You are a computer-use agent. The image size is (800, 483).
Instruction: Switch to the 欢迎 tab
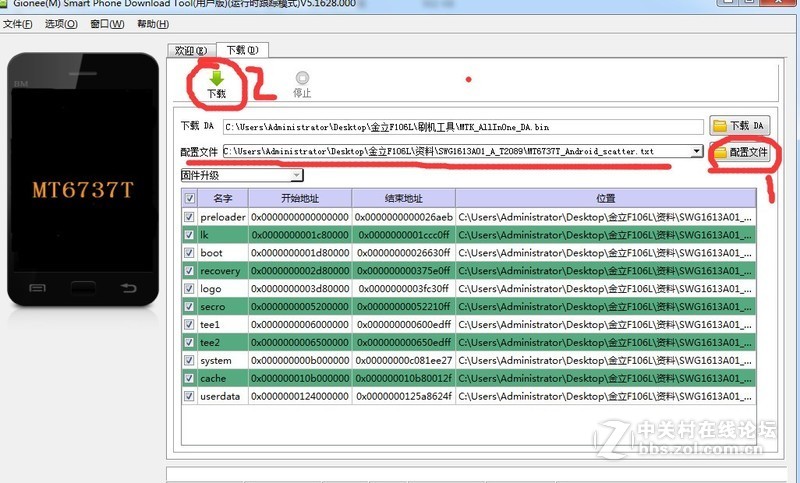(191, 50)
